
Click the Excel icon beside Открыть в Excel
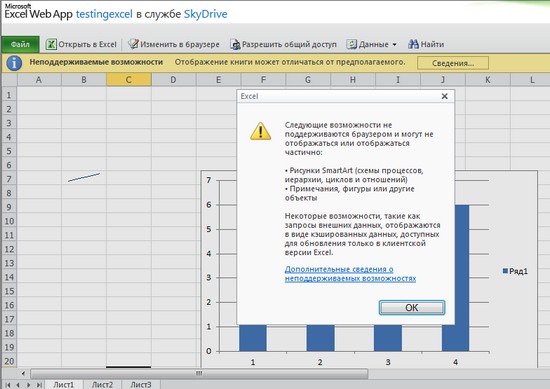[x=51, y=44]
